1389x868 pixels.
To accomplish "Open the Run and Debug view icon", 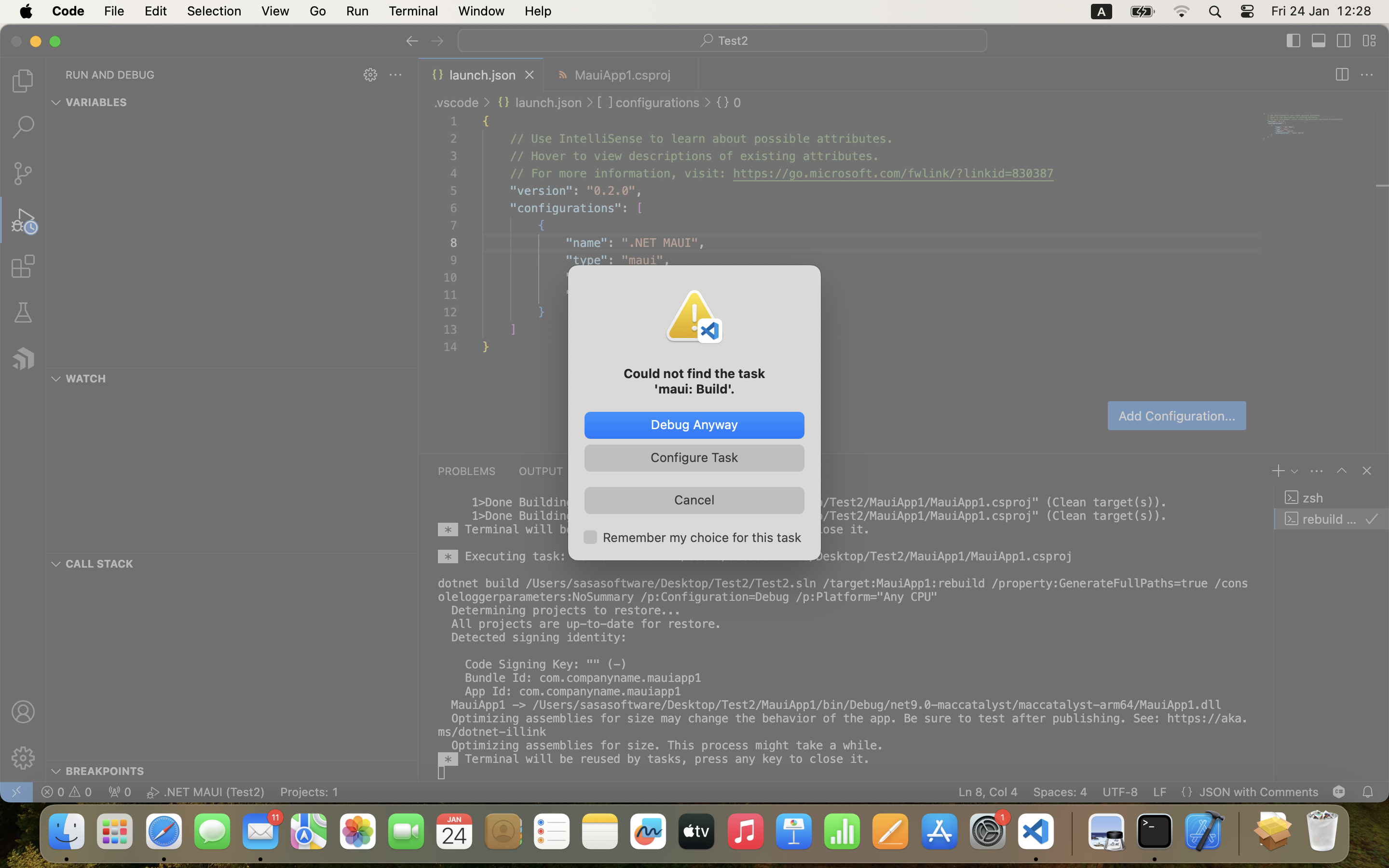I will [x=23, y=220].
